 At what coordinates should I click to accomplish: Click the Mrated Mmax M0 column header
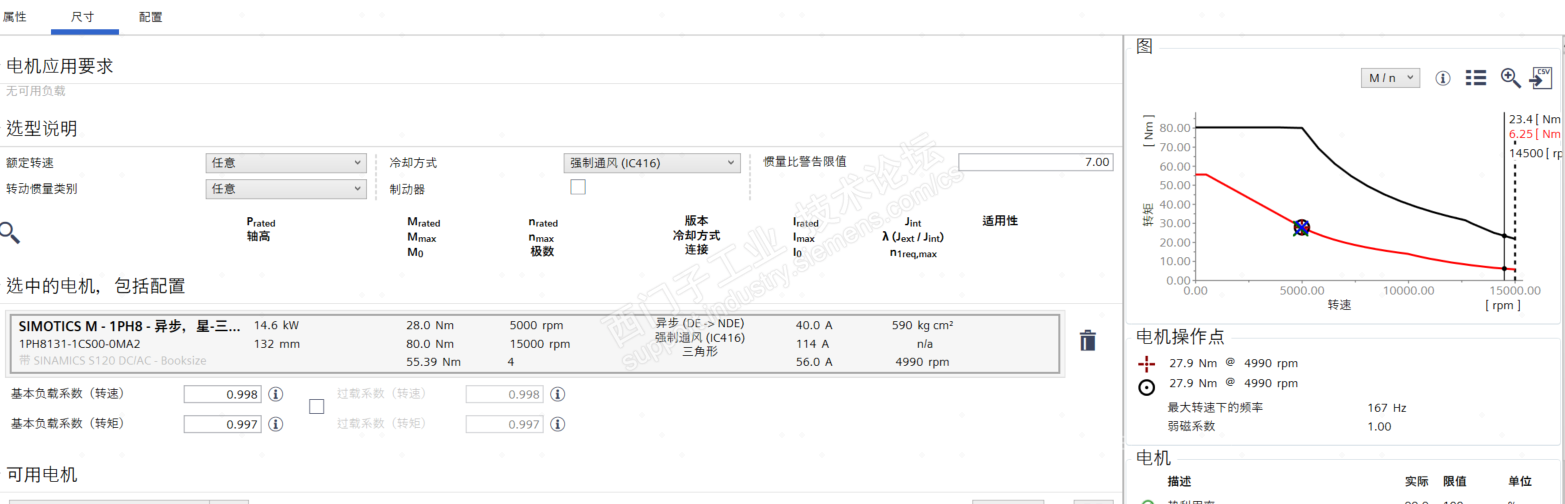click(x=423, y=237)
